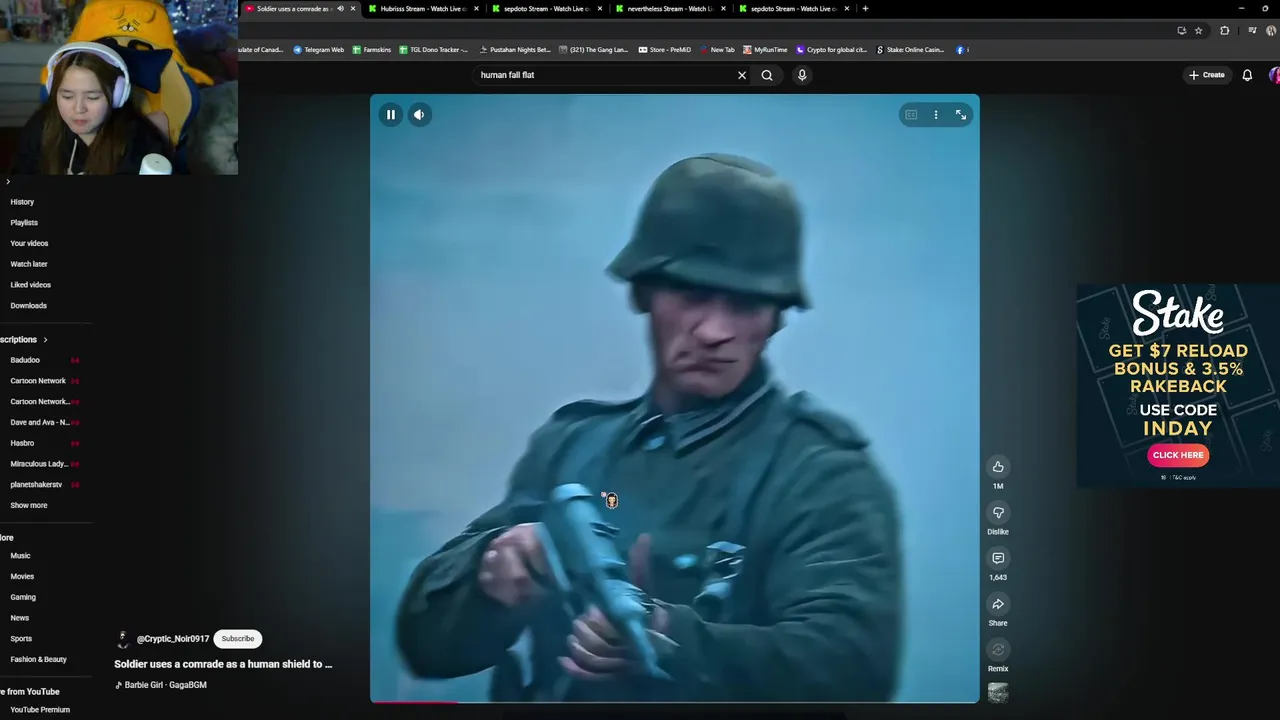This screenshot has width=1280, height=720.
Task: Open the sound thumbnail below Remix
Action: [998, 692]
